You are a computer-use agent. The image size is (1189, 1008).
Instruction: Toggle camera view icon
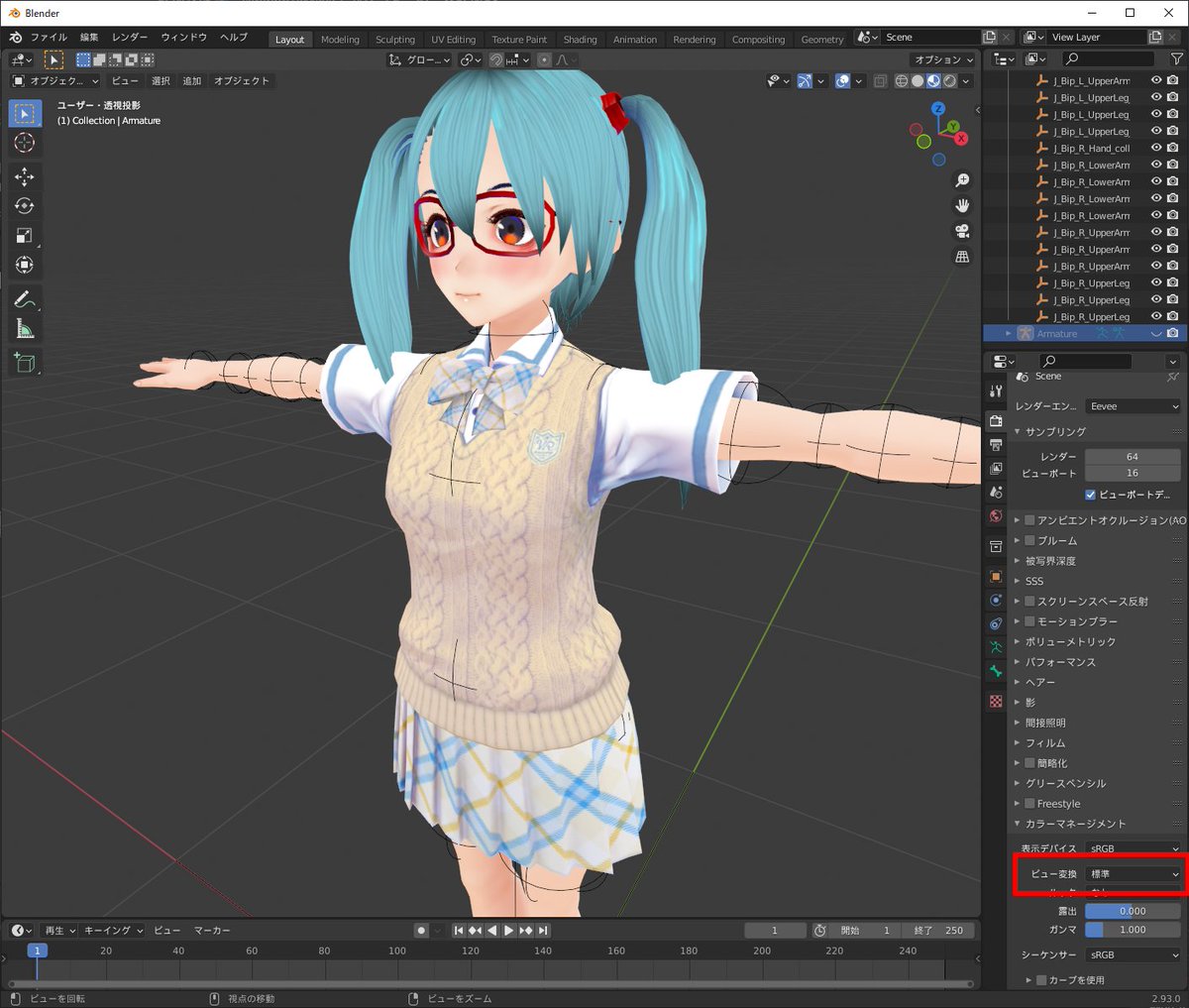(961, 231)
